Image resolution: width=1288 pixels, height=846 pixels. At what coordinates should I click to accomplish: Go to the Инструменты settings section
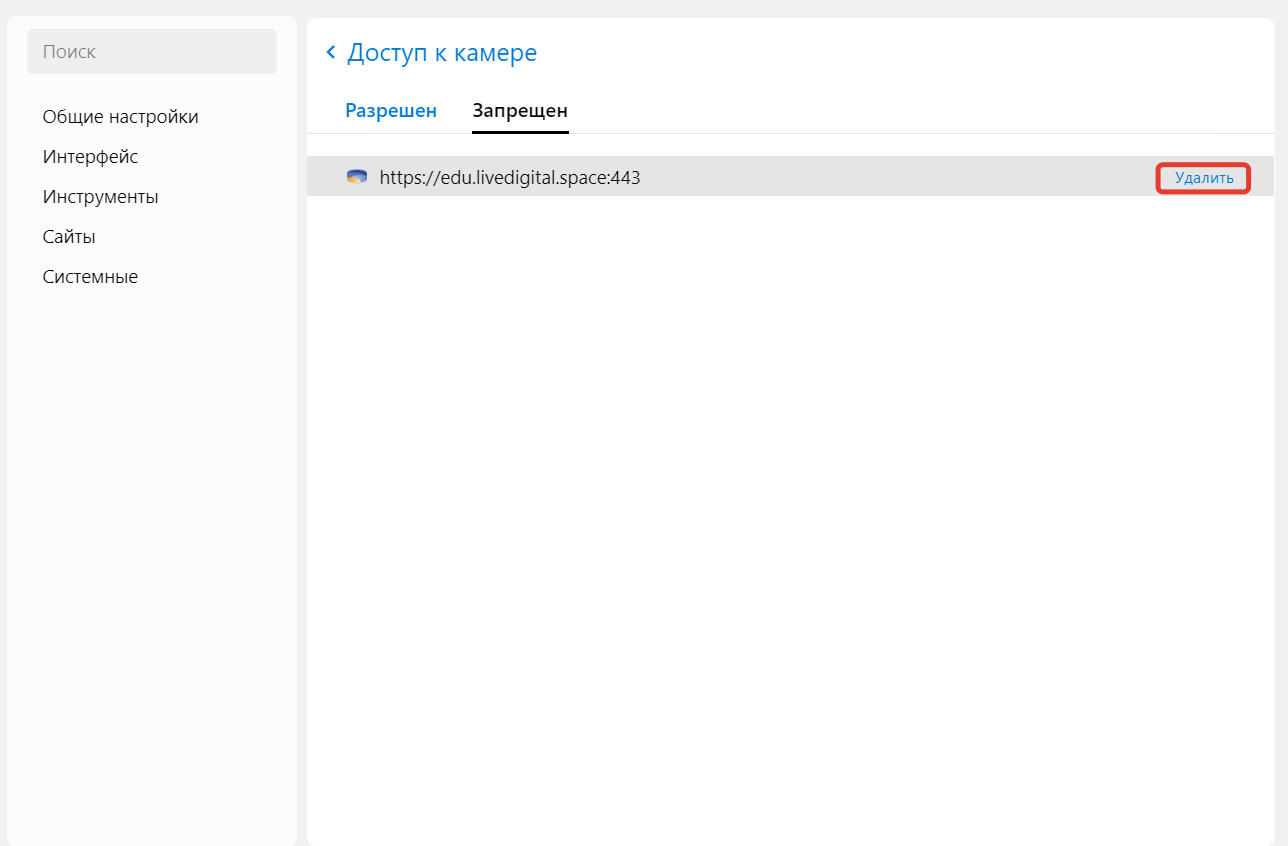(x=100, y=197)
